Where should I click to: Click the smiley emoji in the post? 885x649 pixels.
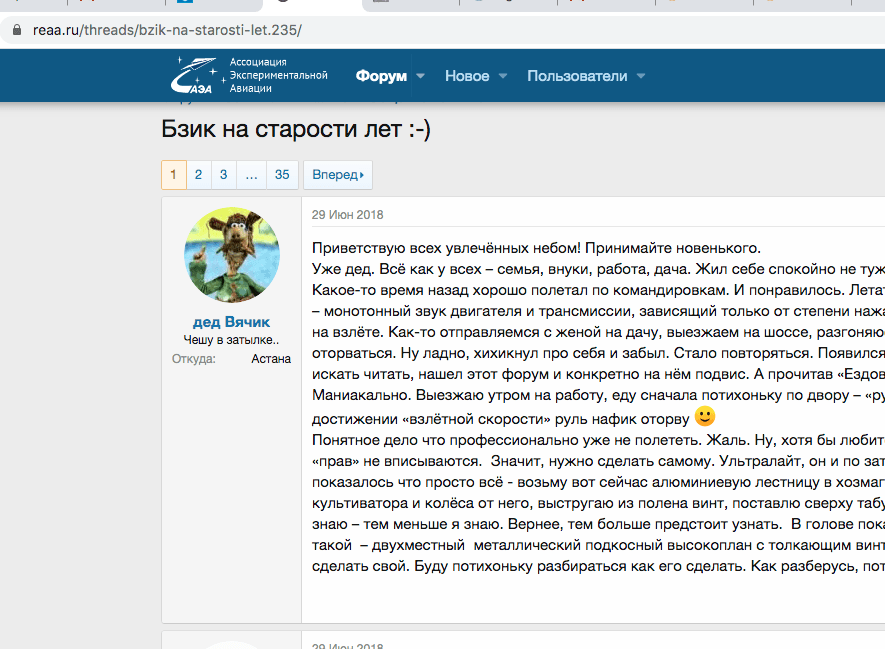(705, 415)
